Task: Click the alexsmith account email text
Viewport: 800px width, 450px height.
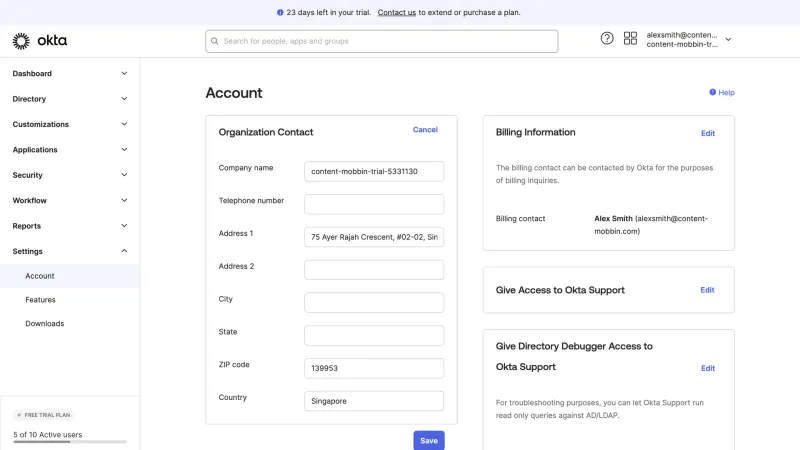Action: (682, 35)
